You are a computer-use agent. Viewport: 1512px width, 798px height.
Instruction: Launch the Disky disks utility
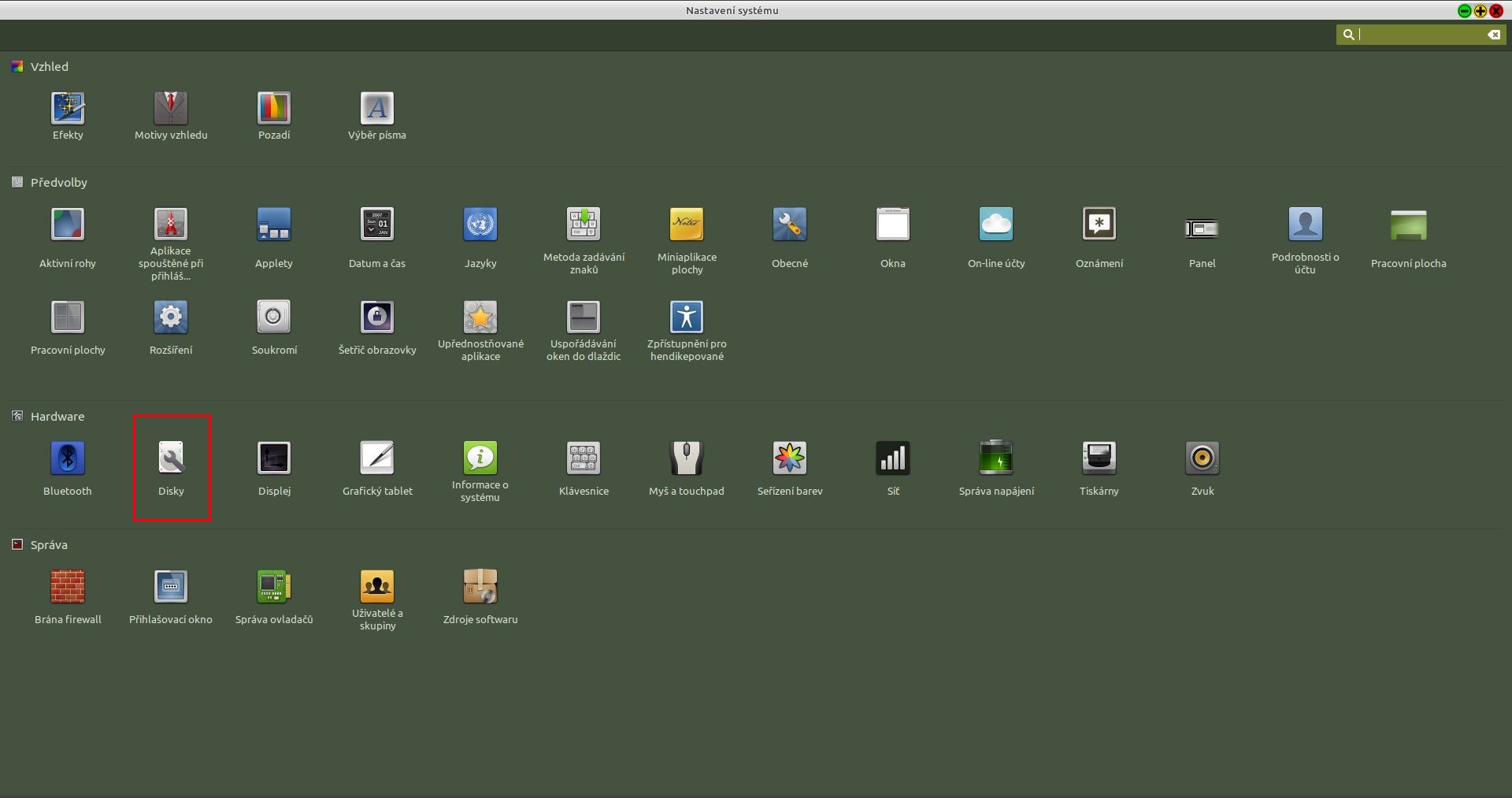171,458
